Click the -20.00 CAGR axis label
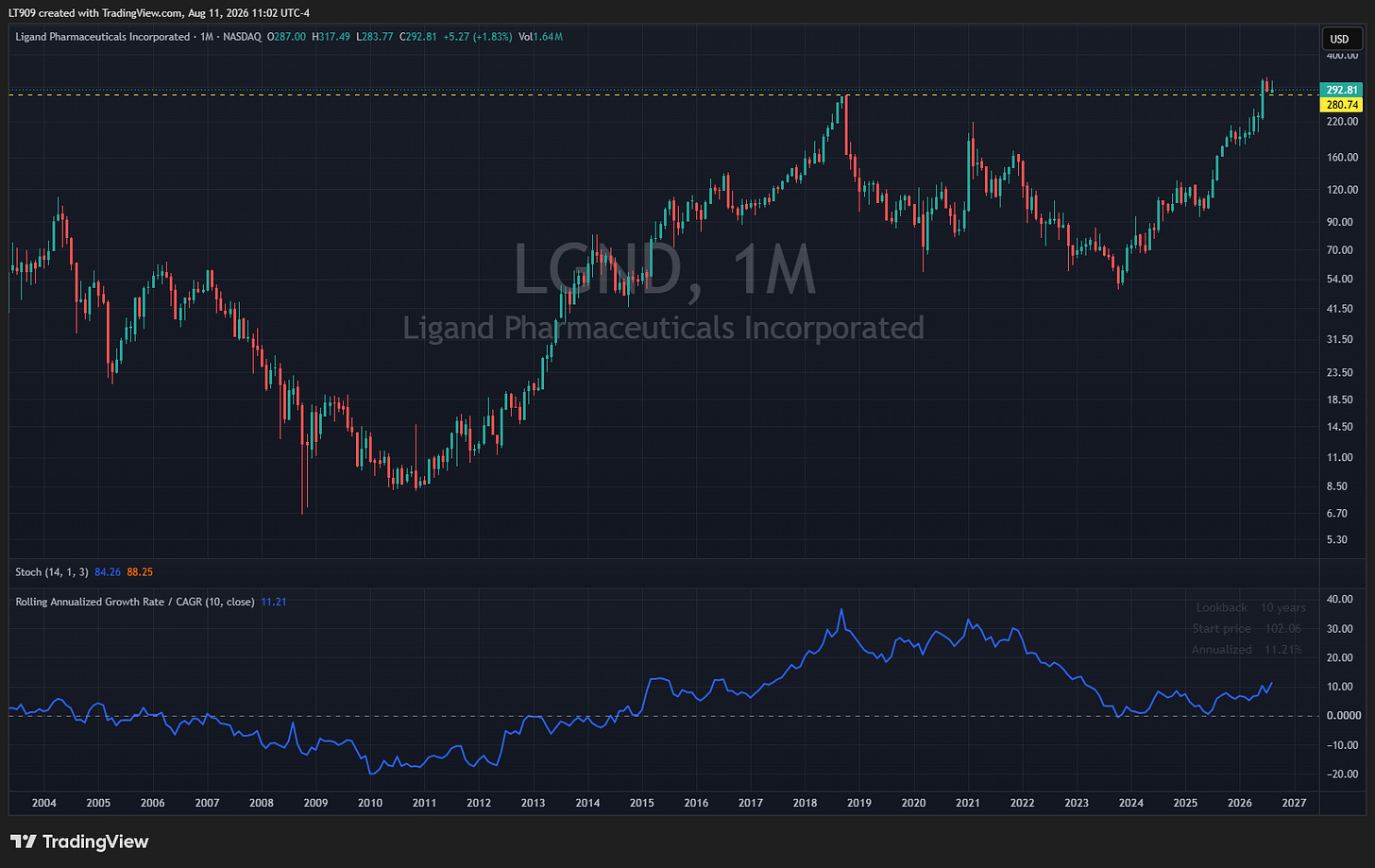 (1341, 774)
